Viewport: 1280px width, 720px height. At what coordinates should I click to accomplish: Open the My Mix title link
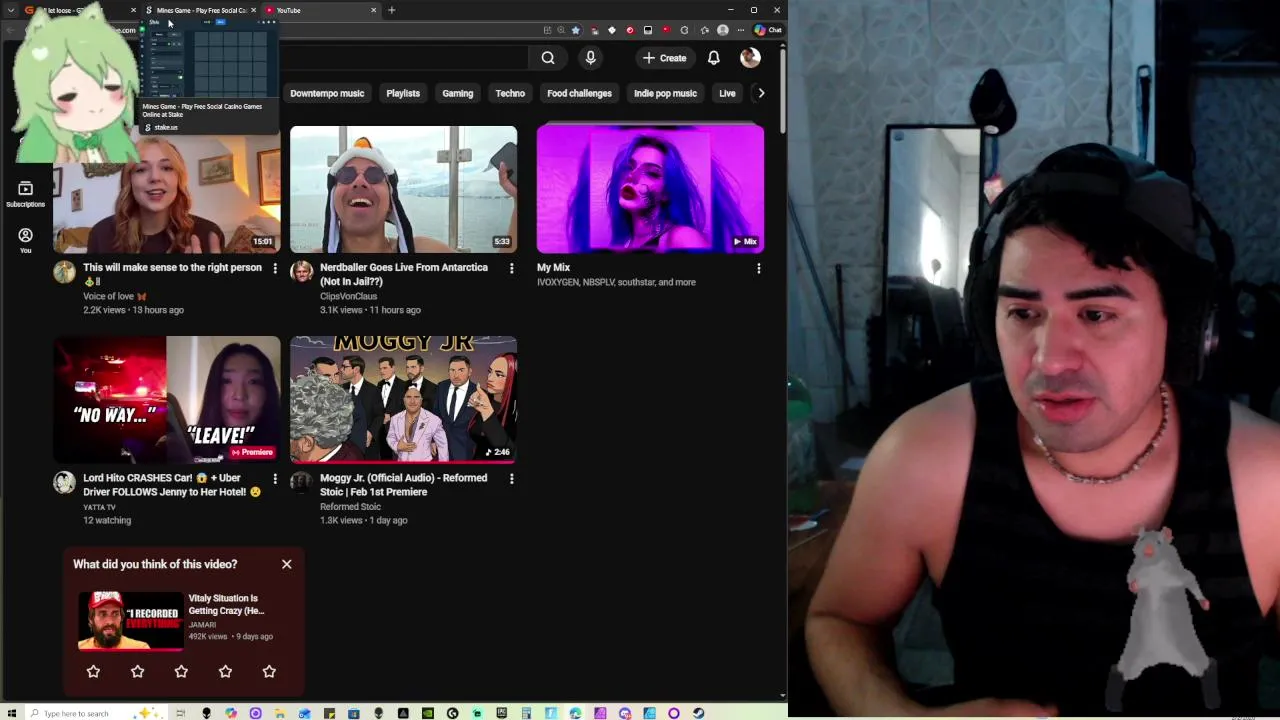click(553, 268)
